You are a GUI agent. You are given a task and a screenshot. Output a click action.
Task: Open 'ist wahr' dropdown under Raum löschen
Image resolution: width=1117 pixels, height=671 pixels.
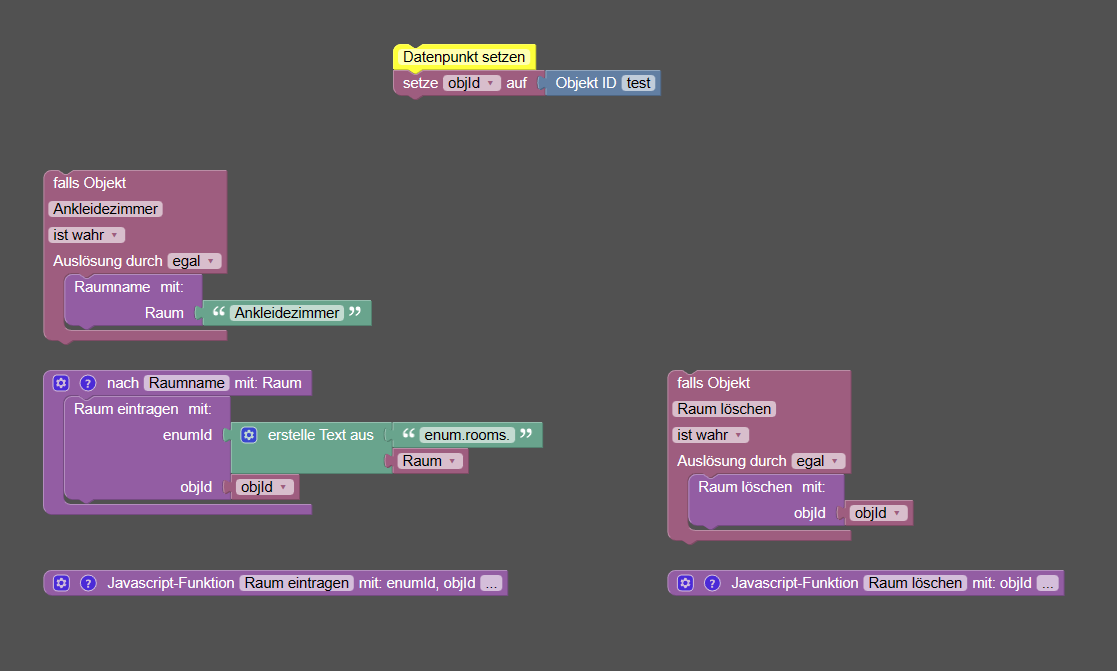(711, 435)
